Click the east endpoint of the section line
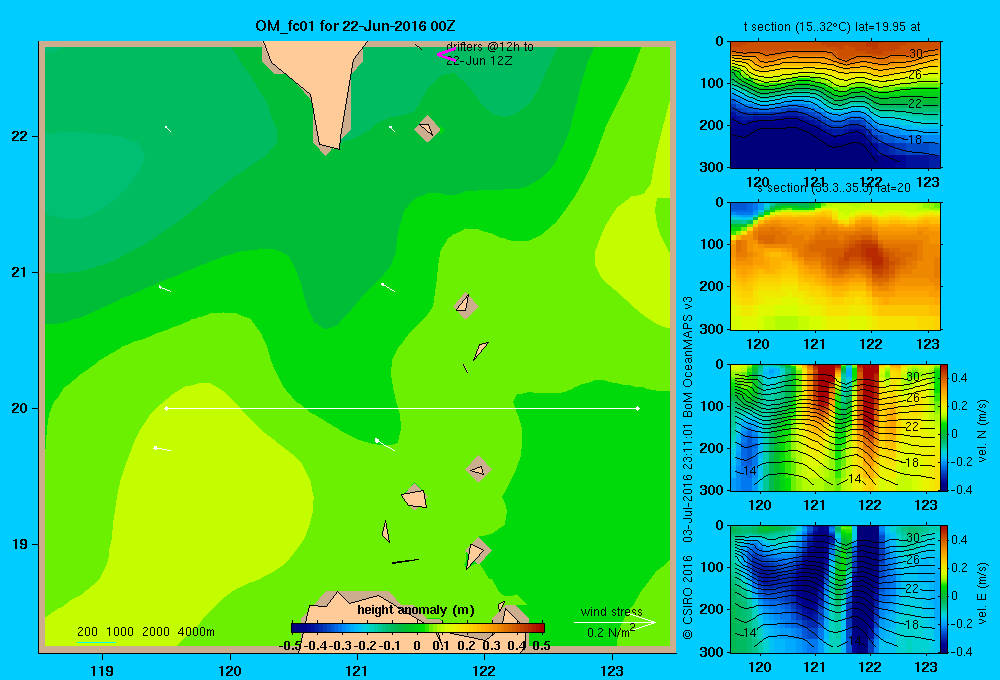The image size is (1000, 680). point(637,408)
